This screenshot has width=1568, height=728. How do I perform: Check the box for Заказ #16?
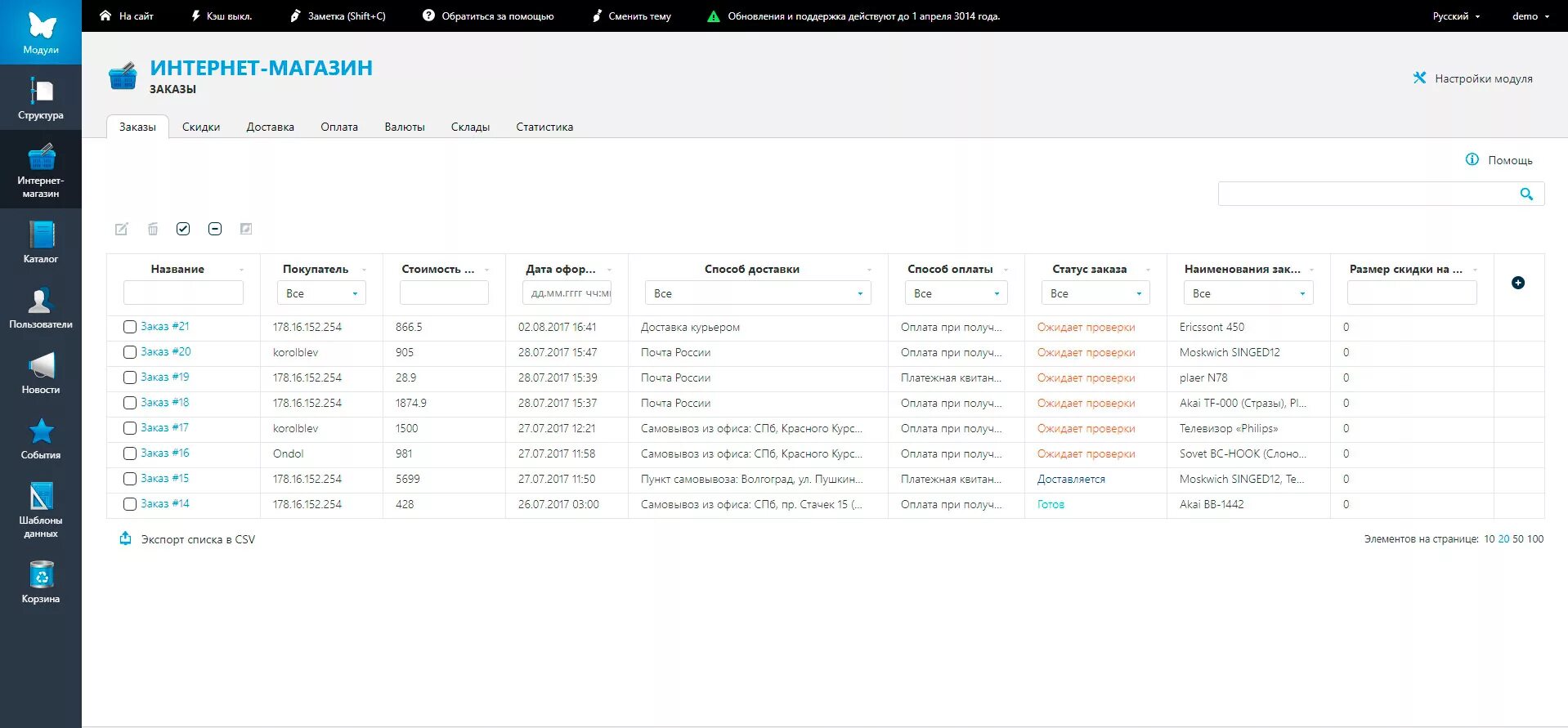click(x=130, y=453)
